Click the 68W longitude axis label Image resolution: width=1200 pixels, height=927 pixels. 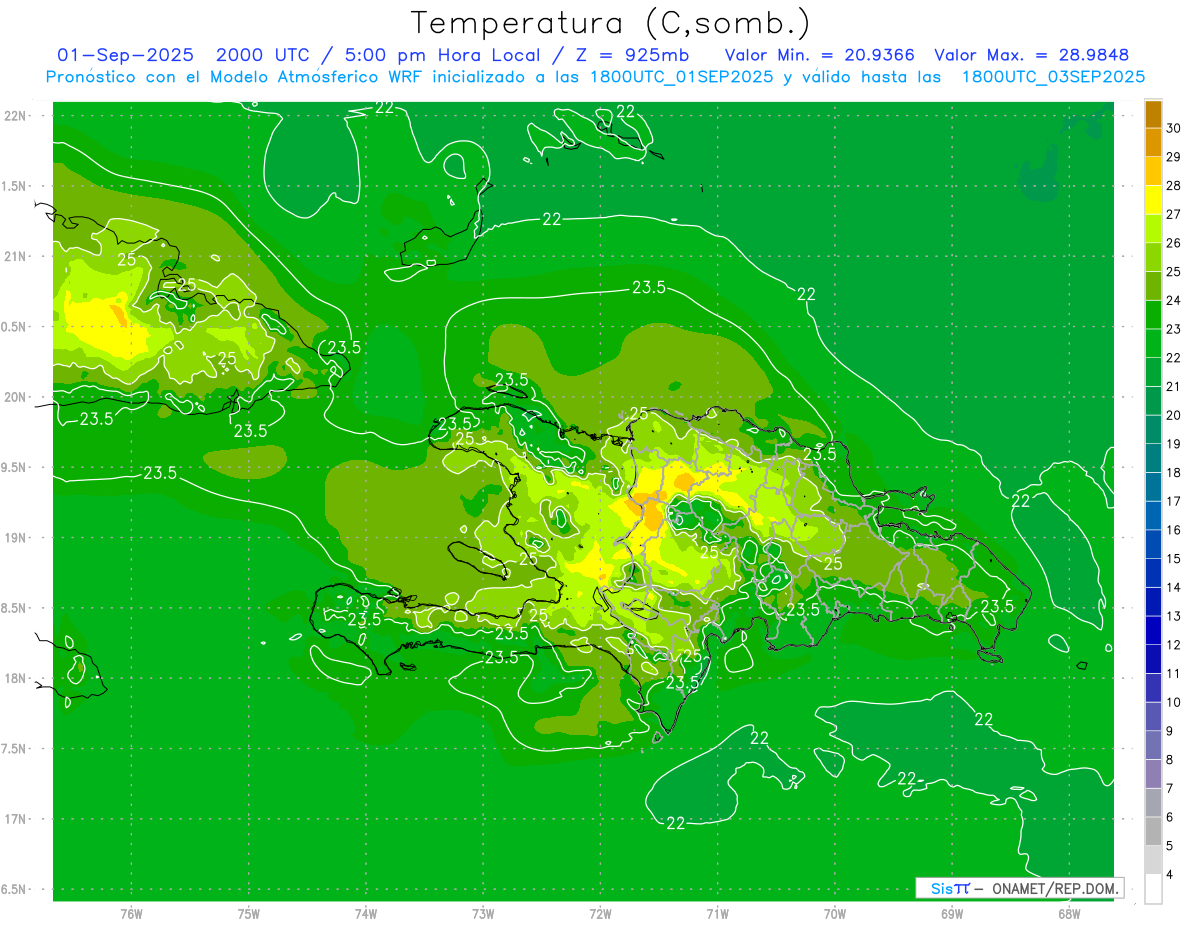point(1069,914)
